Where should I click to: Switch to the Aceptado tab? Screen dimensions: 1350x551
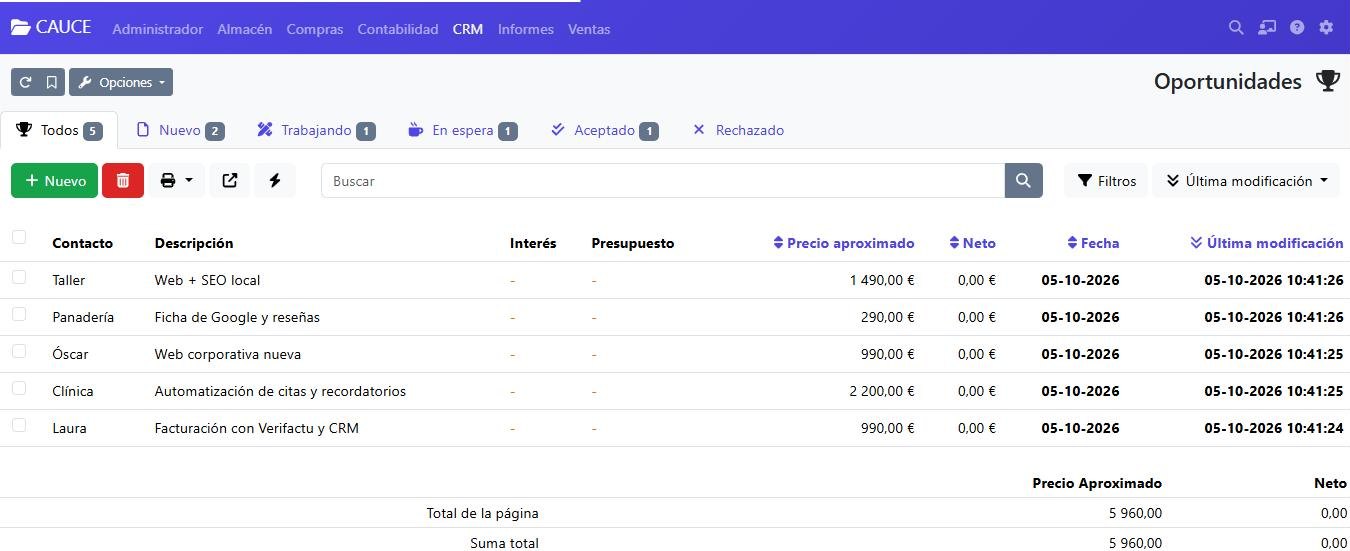point(604,130)
